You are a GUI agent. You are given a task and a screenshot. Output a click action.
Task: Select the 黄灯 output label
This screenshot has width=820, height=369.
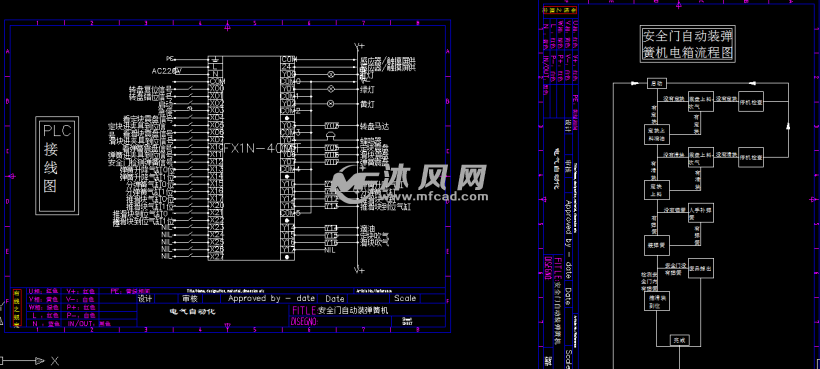367,105
